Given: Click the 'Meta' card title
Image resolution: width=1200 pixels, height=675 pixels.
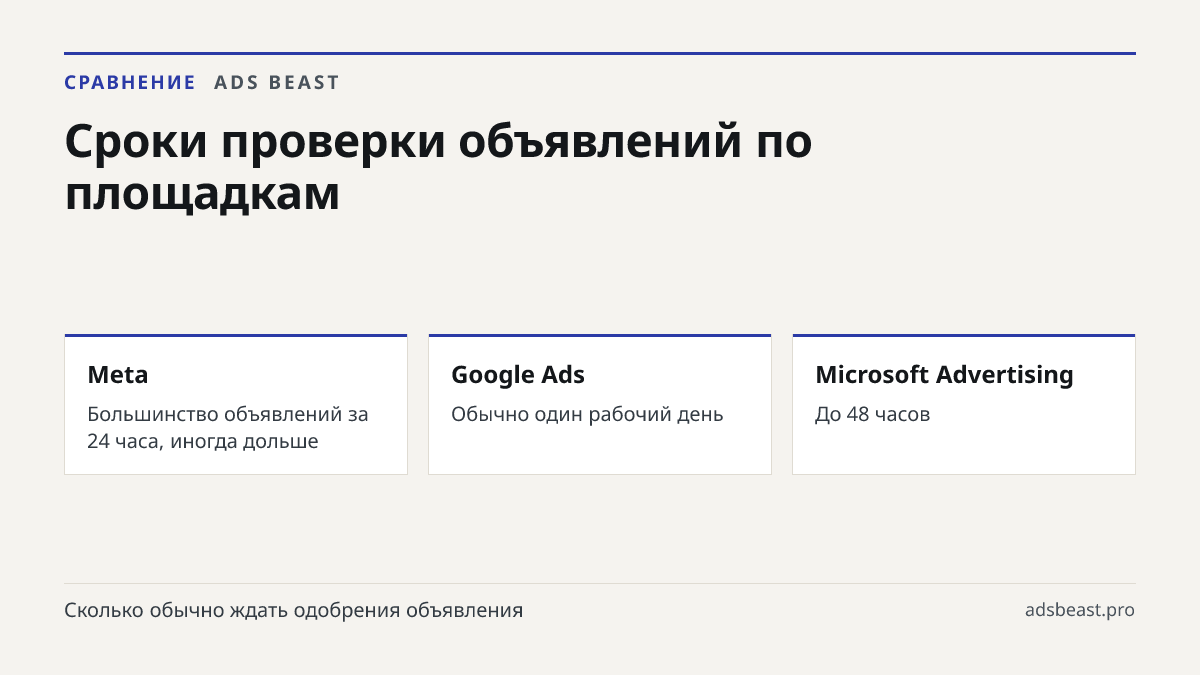Looking at the screenshot, I should pos(118,375).
